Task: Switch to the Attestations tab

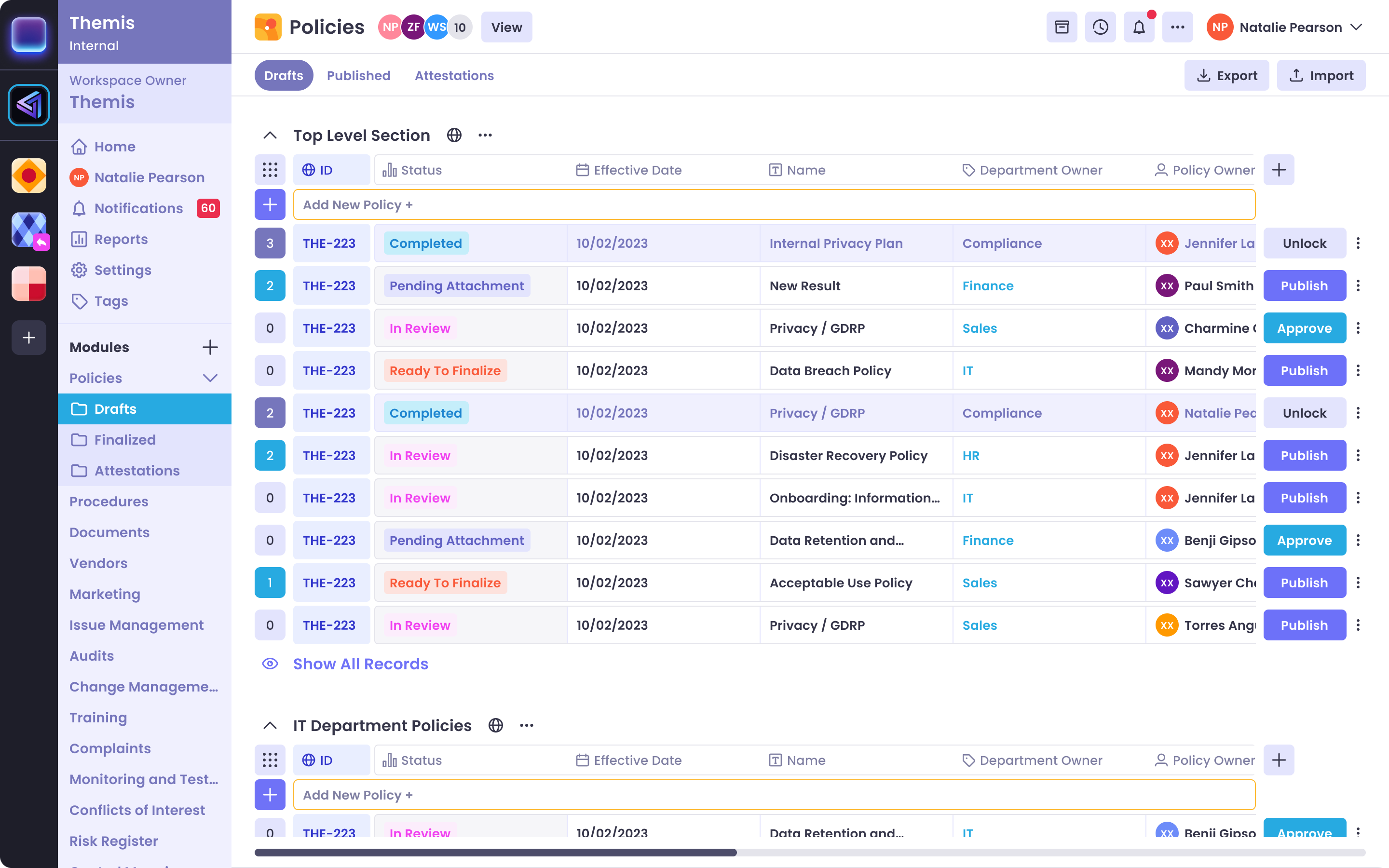Action: (x=454, y=75)
